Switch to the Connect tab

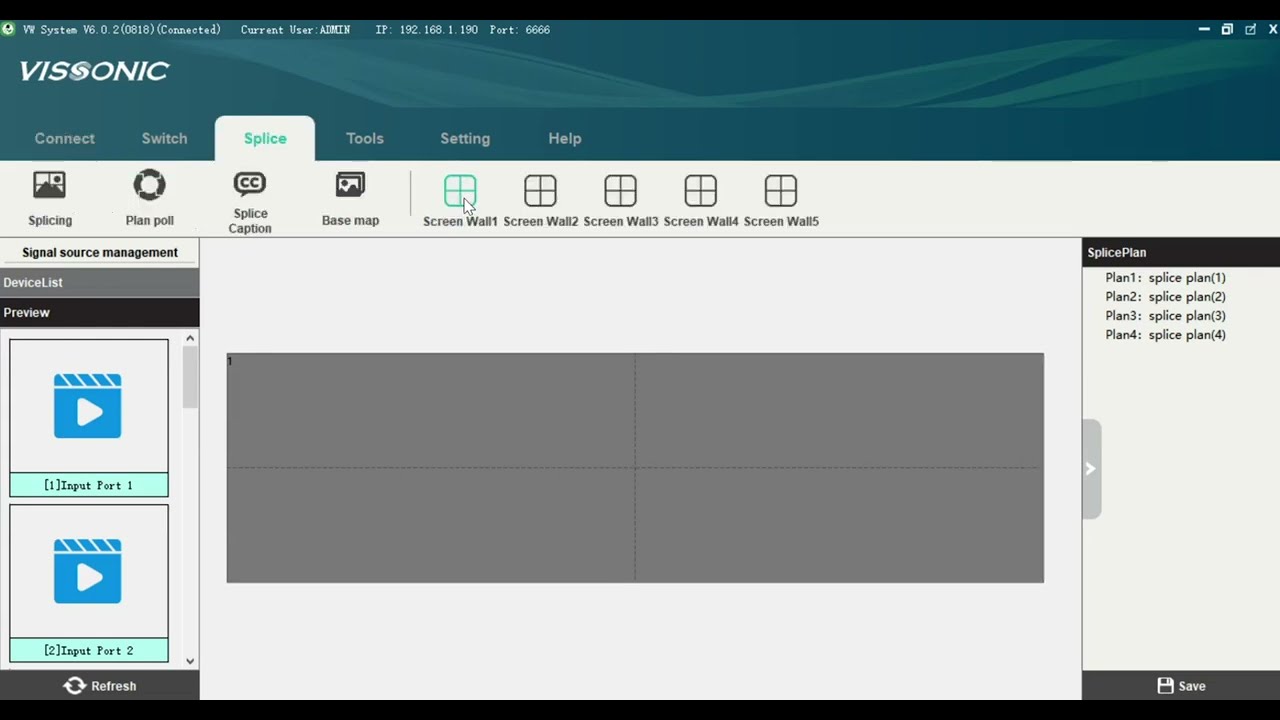pos(65,138)
